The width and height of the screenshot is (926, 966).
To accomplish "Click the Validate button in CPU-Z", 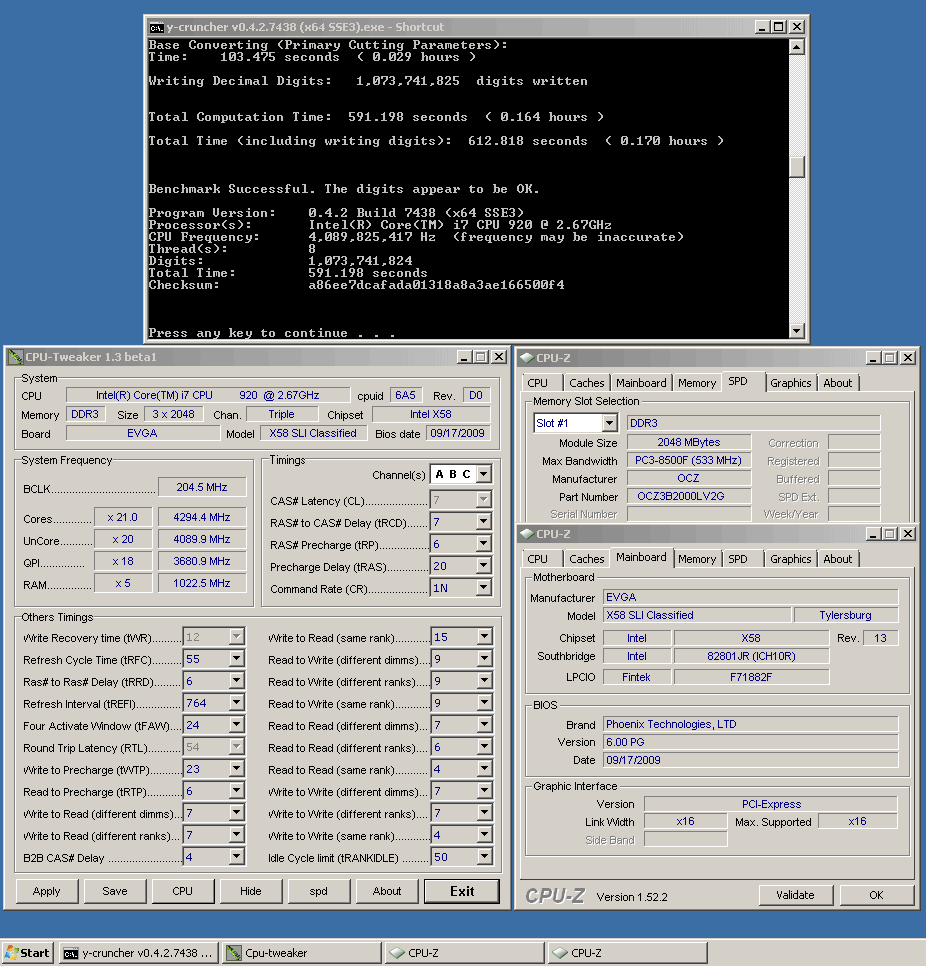I will (795, 895).
